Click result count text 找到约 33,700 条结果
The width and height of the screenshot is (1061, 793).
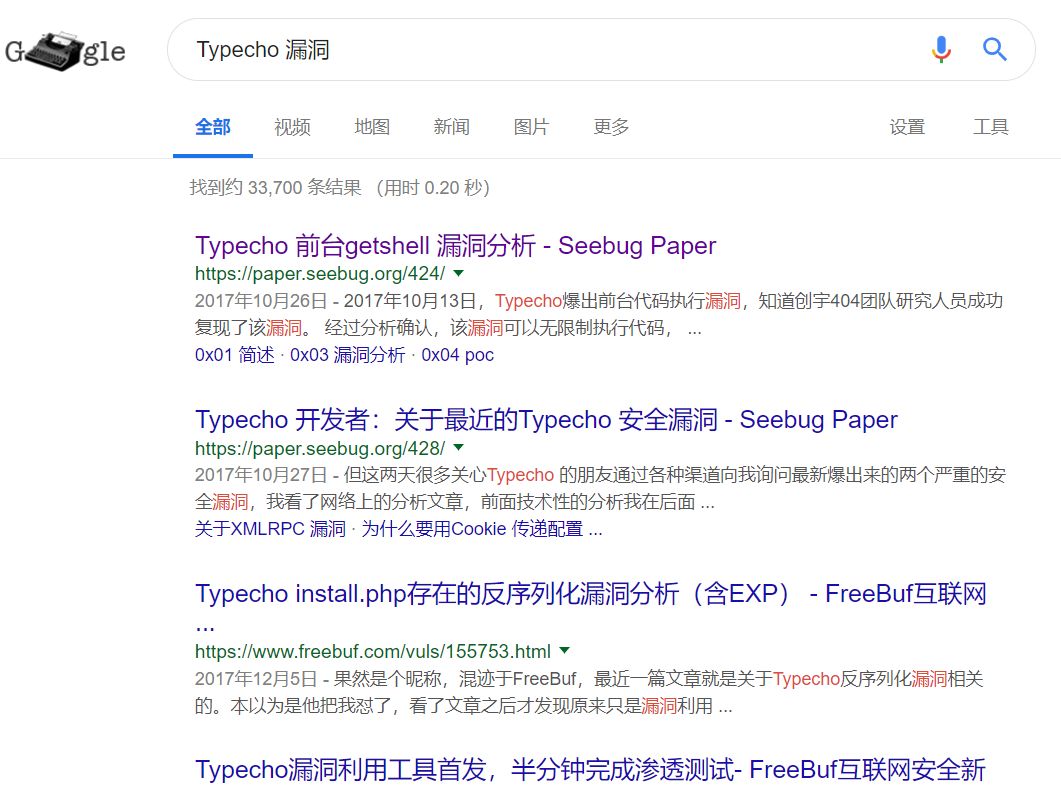275,187
